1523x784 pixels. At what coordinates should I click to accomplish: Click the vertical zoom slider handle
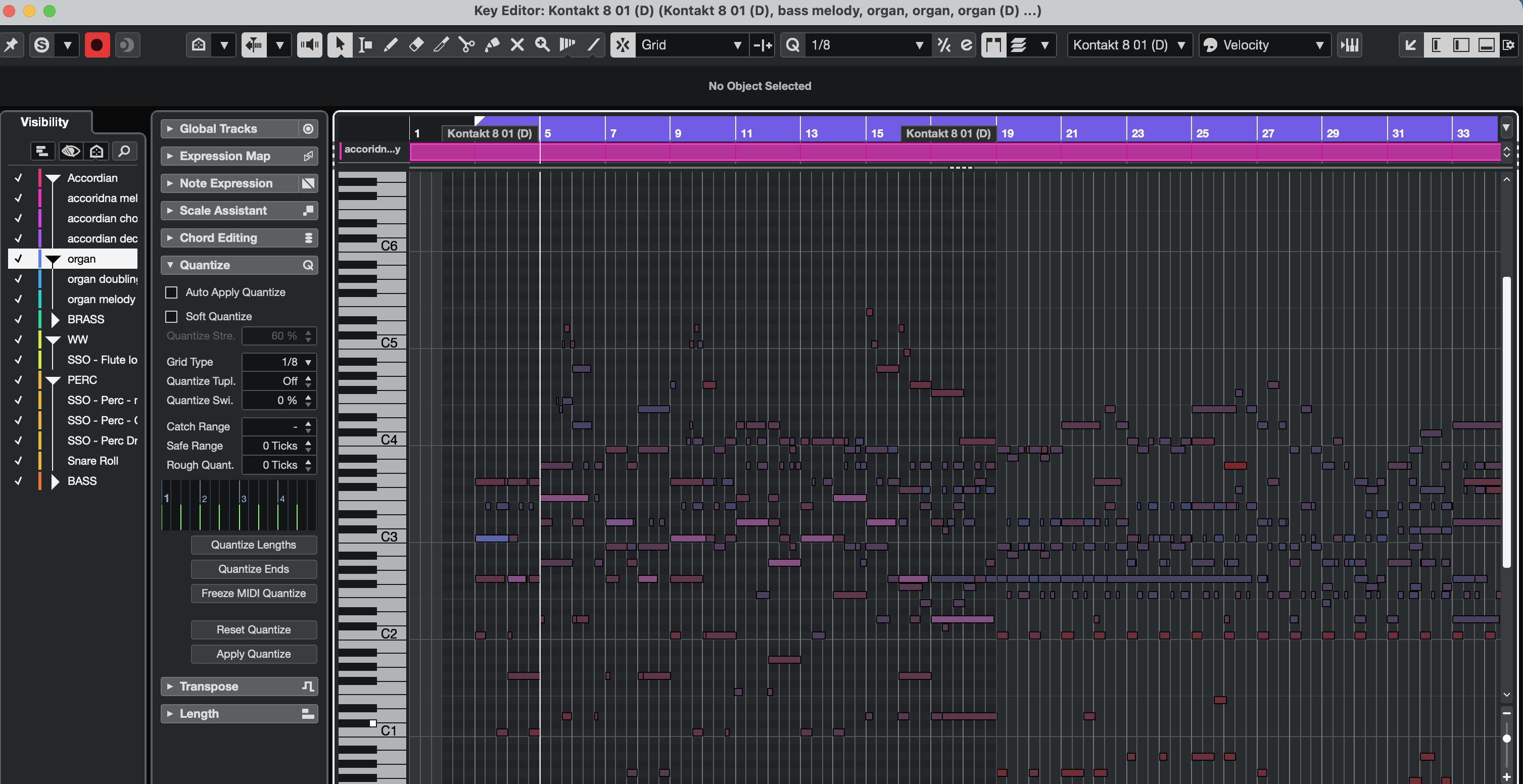pos(1506,739)
